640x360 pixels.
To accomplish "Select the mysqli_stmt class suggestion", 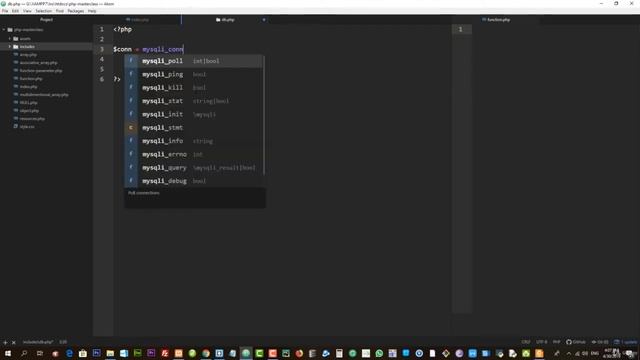I will [194, 127].
